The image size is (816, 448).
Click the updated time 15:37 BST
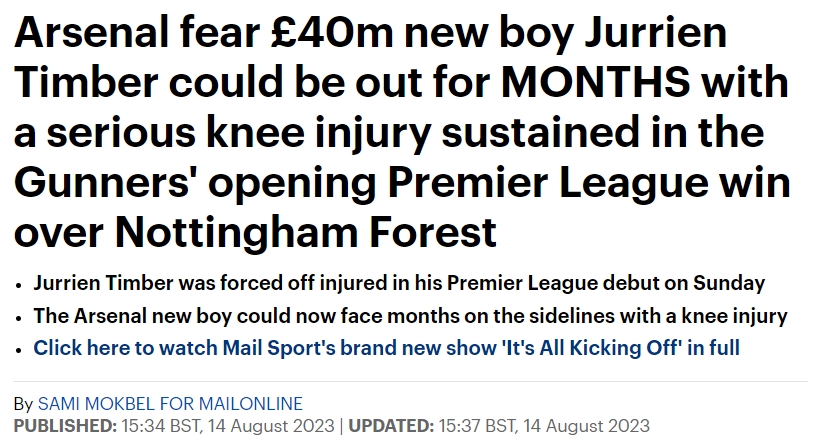click(477, 426)
